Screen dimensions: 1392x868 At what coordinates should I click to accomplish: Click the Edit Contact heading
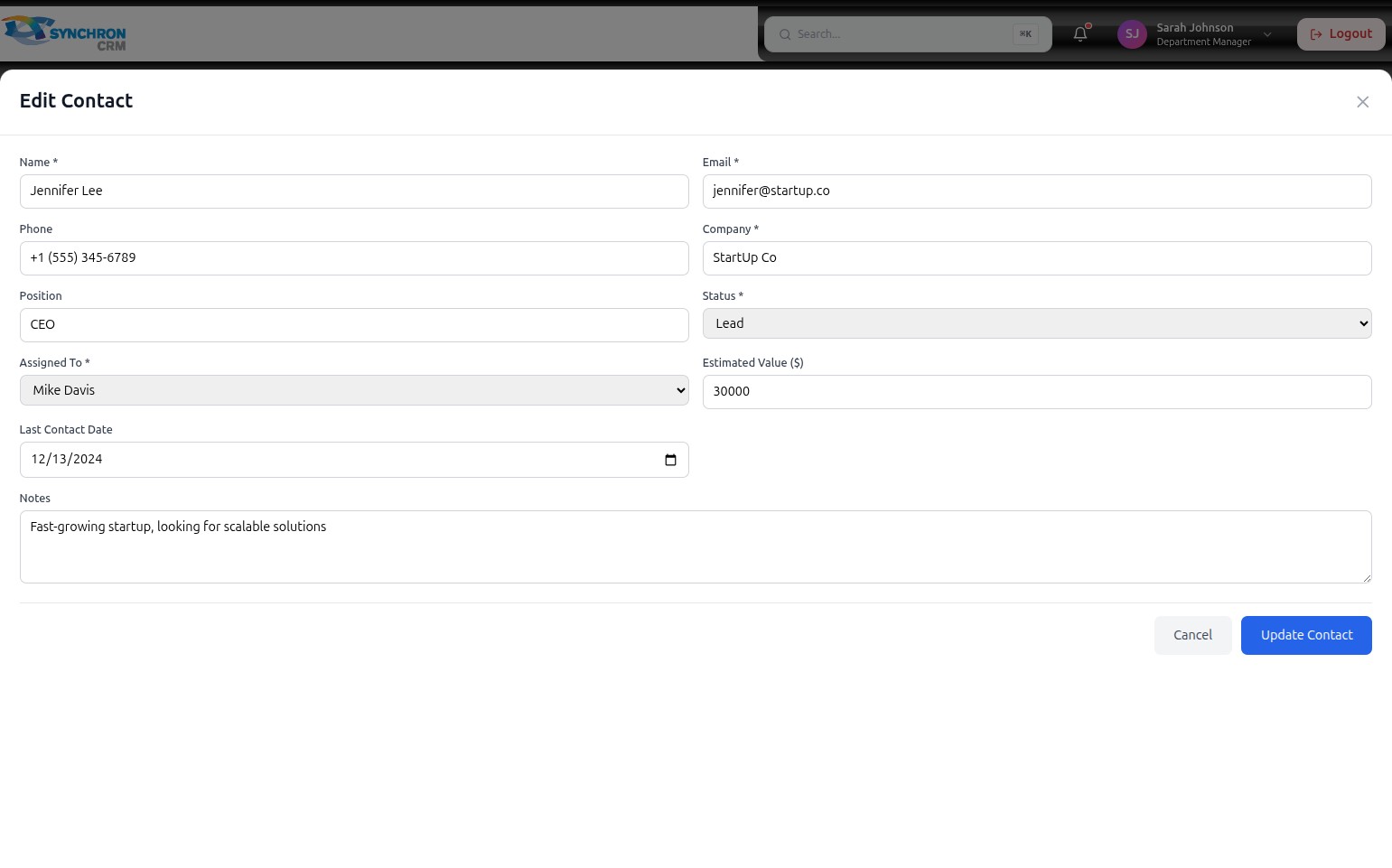(x=76, y=101)
